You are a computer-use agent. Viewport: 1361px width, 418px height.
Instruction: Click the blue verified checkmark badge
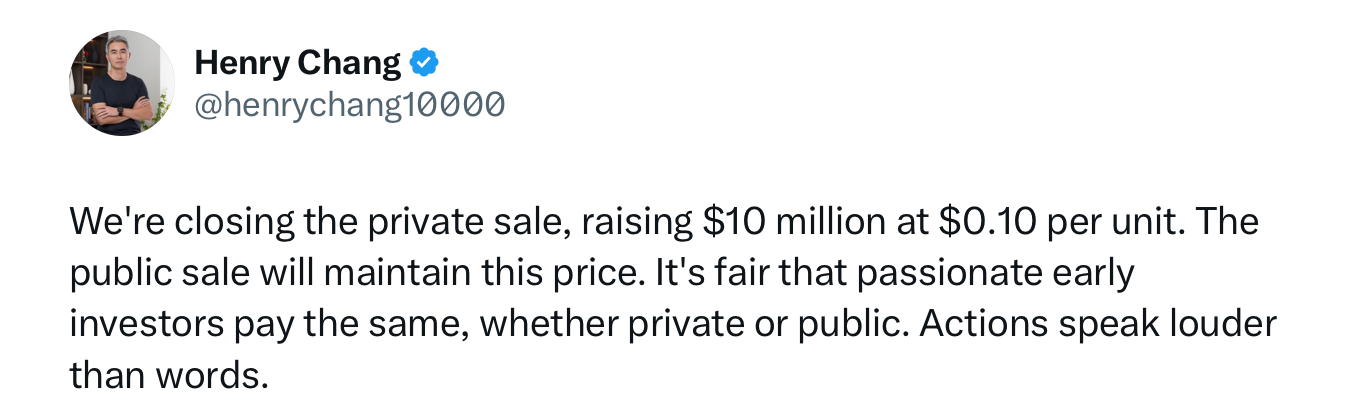[426, 64]
